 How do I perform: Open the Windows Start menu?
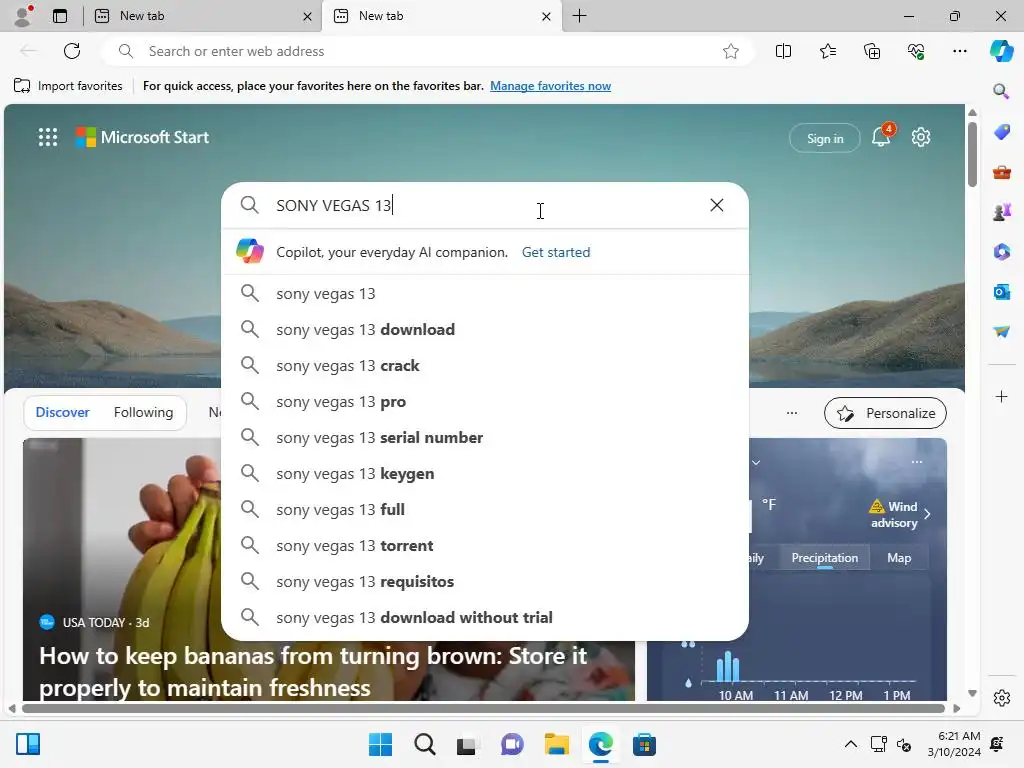click(380, 744)
